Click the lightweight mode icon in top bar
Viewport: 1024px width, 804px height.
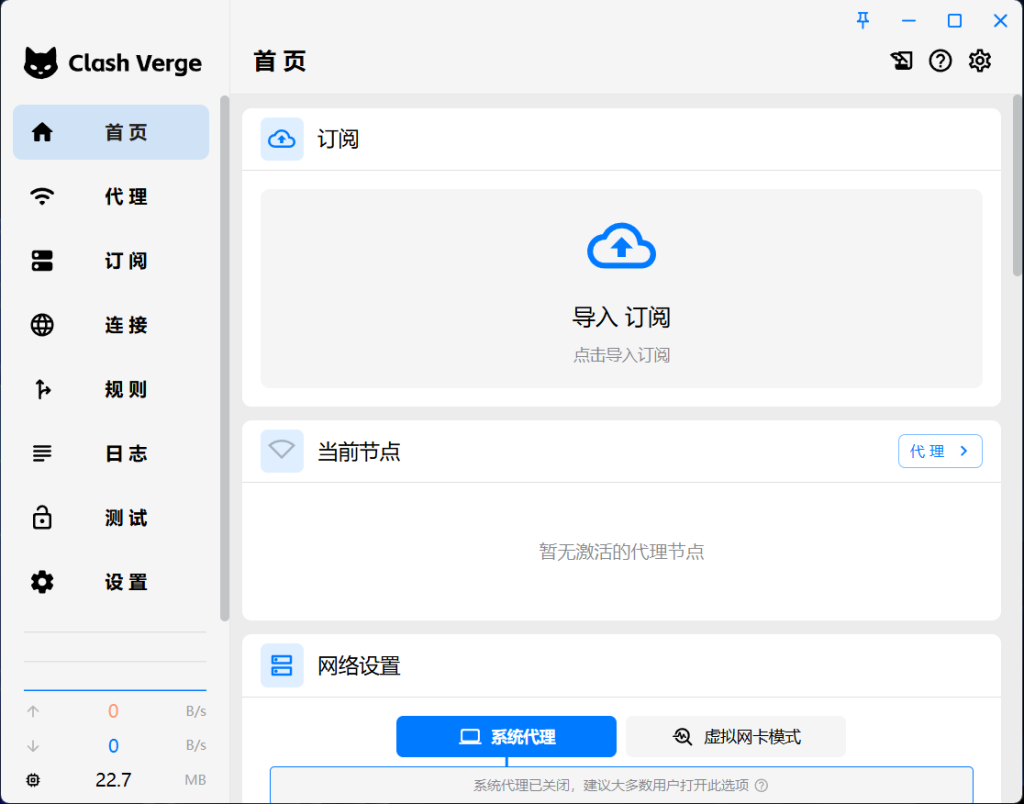pyautogui.click(x=901, y=61)
